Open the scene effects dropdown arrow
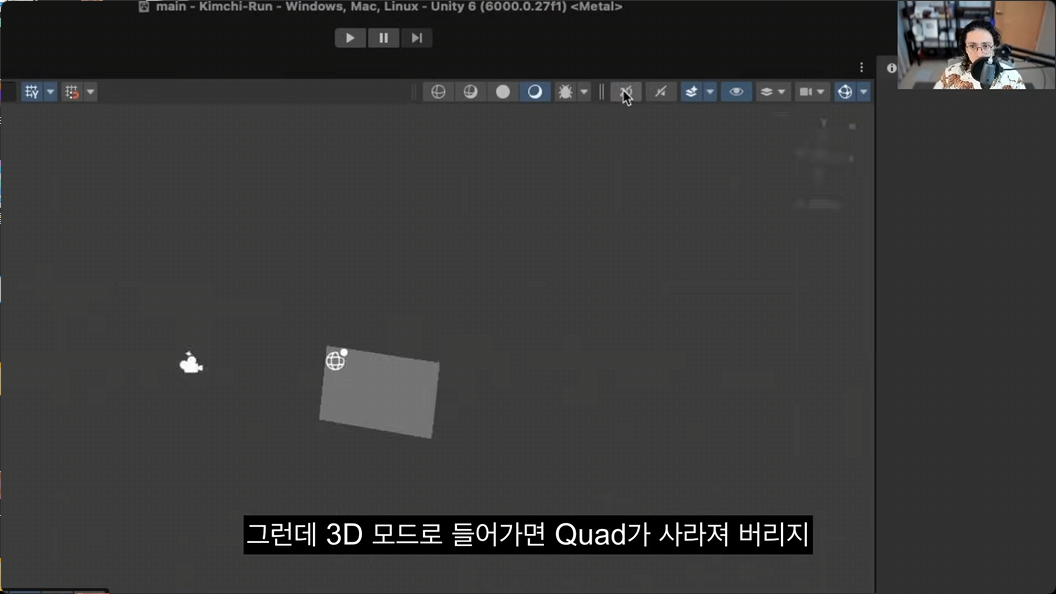Image resolution: width=1056 pixels, height=594 pixels. coord(710,92)
